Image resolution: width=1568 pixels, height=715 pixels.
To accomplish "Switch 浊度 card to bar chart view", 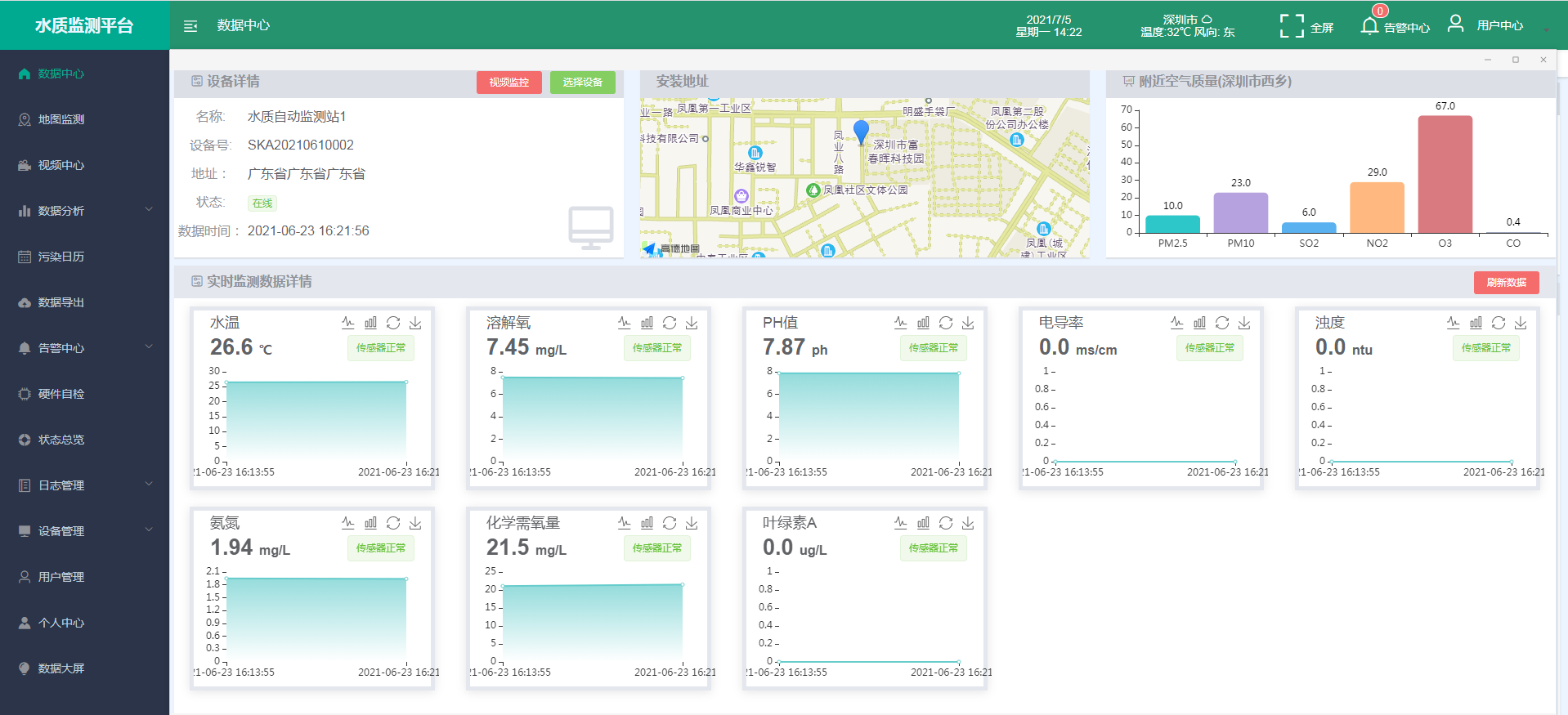I will click(1476, 323).
